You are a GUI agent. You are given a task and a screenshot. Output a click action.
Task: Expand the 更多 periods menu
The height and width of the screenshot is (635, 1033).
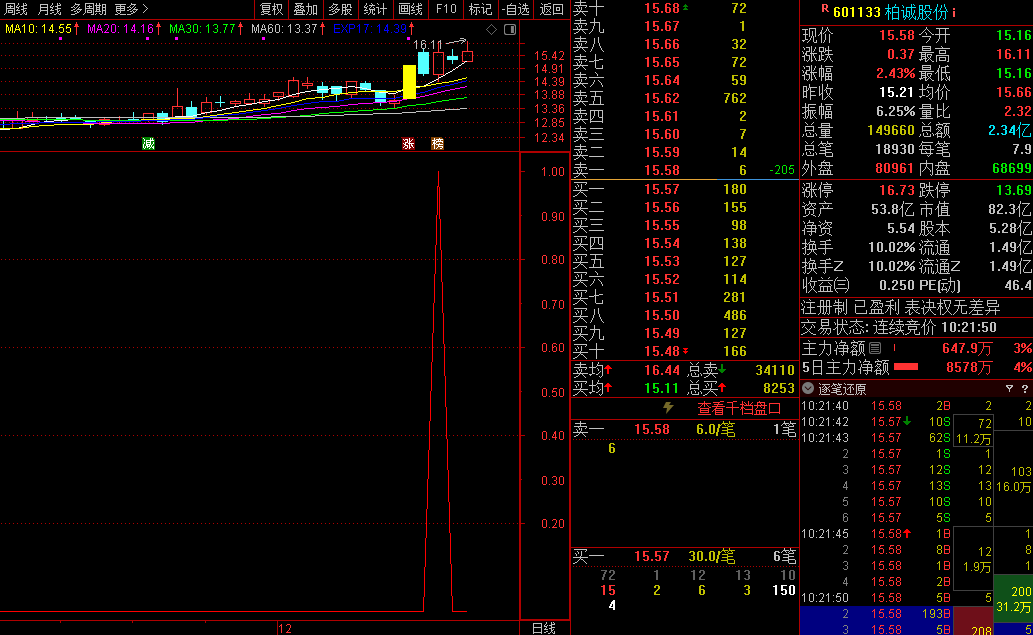(x=131, y=9)
